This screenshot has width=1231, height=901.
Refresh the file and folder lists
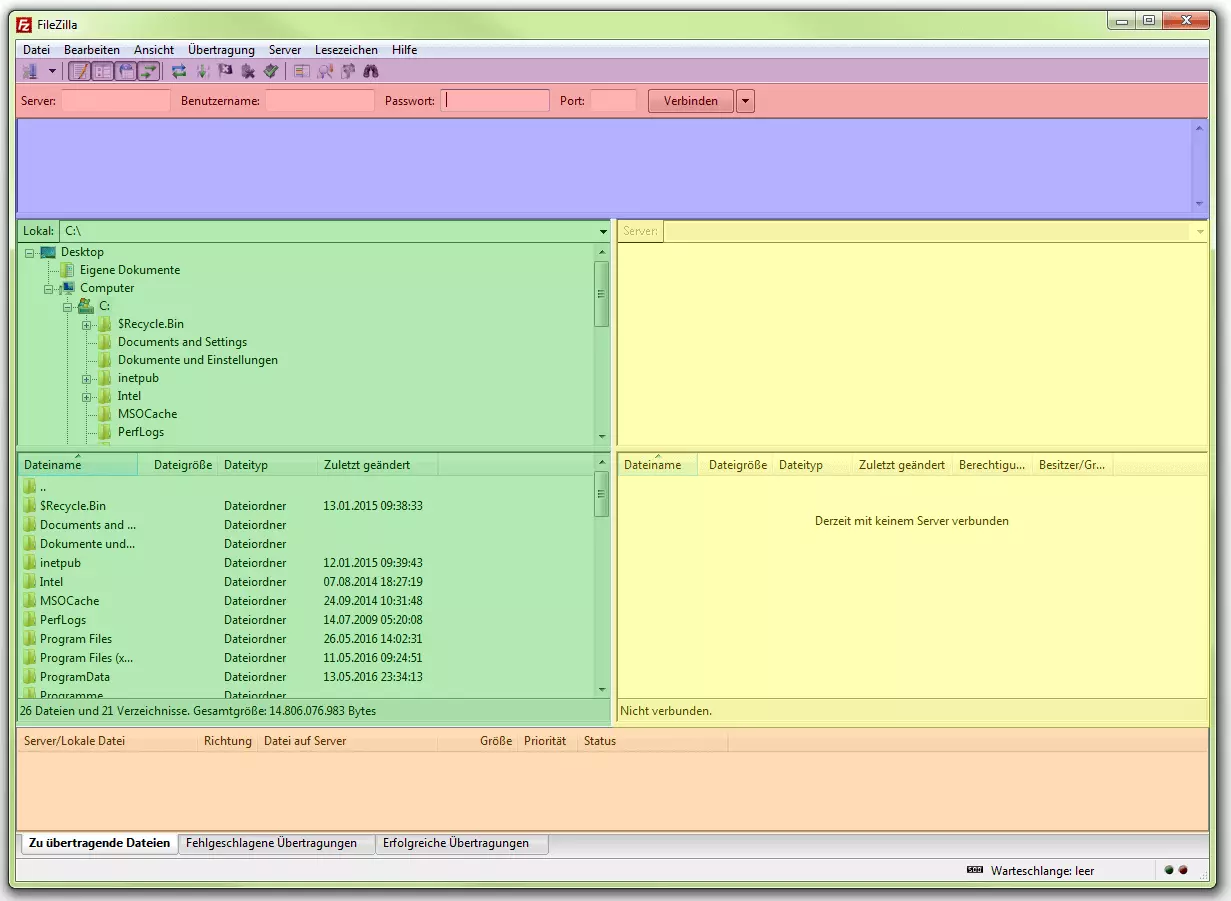[x=179, y=71]
